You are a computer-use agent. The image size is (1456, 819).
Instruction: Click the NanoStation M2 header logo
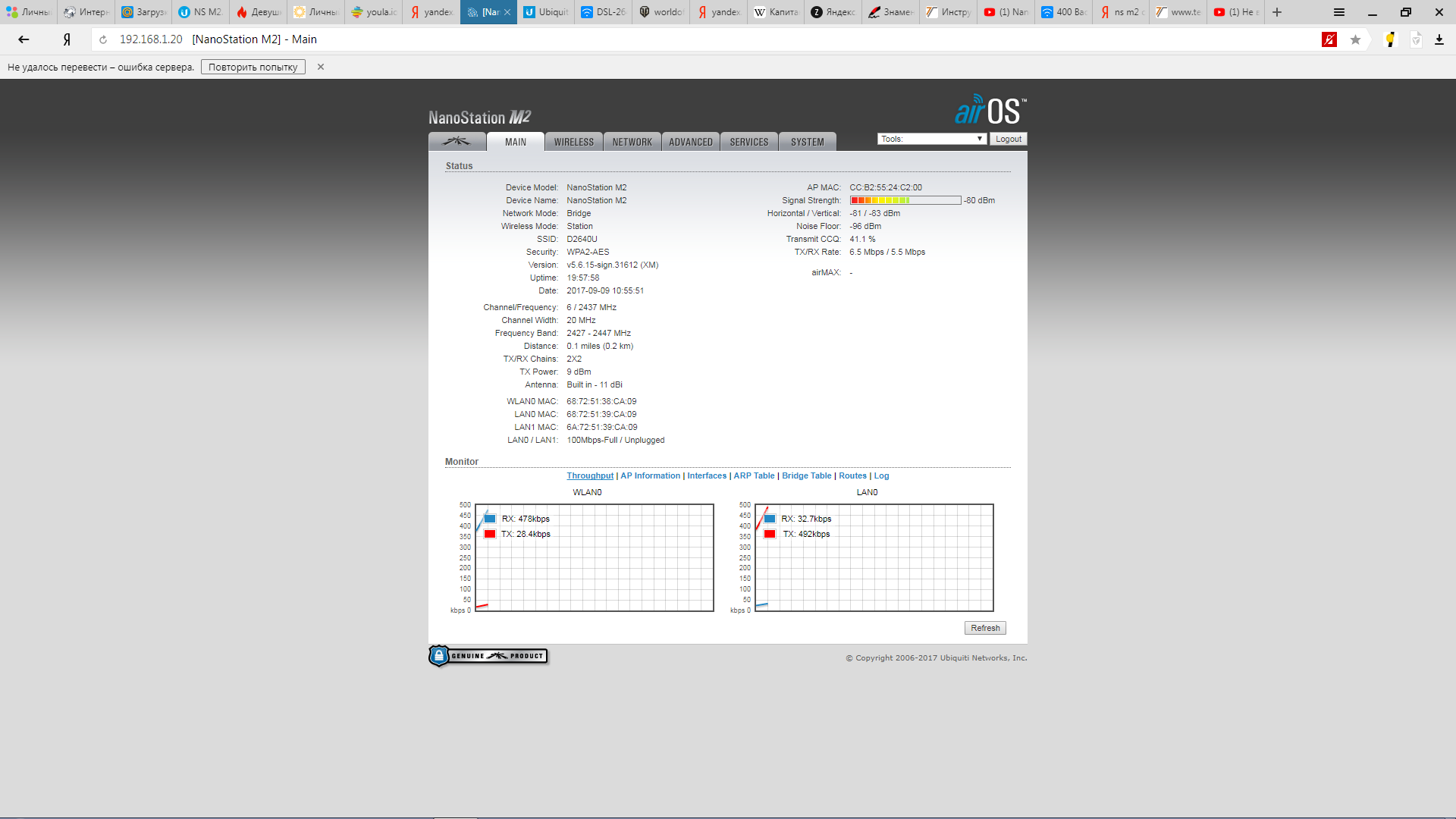pyautogui.click(x=479, y=118)
